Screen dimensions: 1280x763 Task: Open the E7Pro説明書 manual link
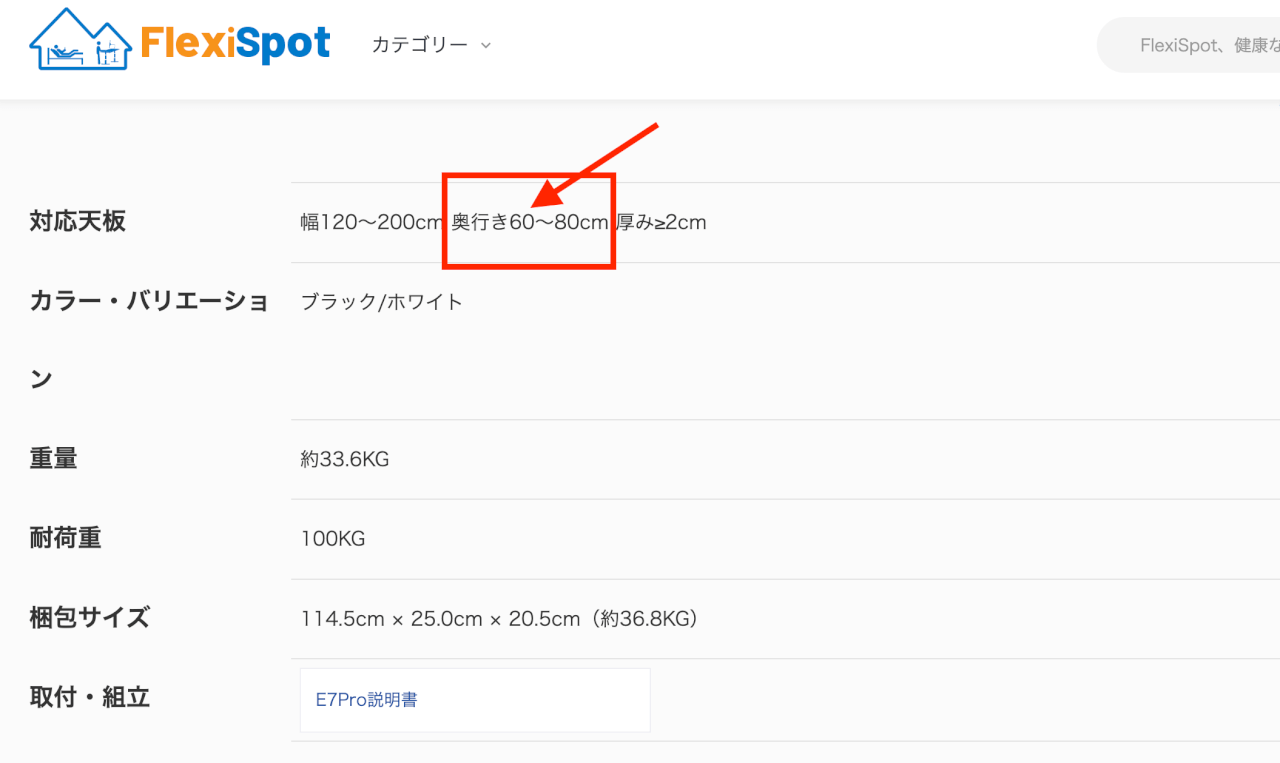click(367, 700)
